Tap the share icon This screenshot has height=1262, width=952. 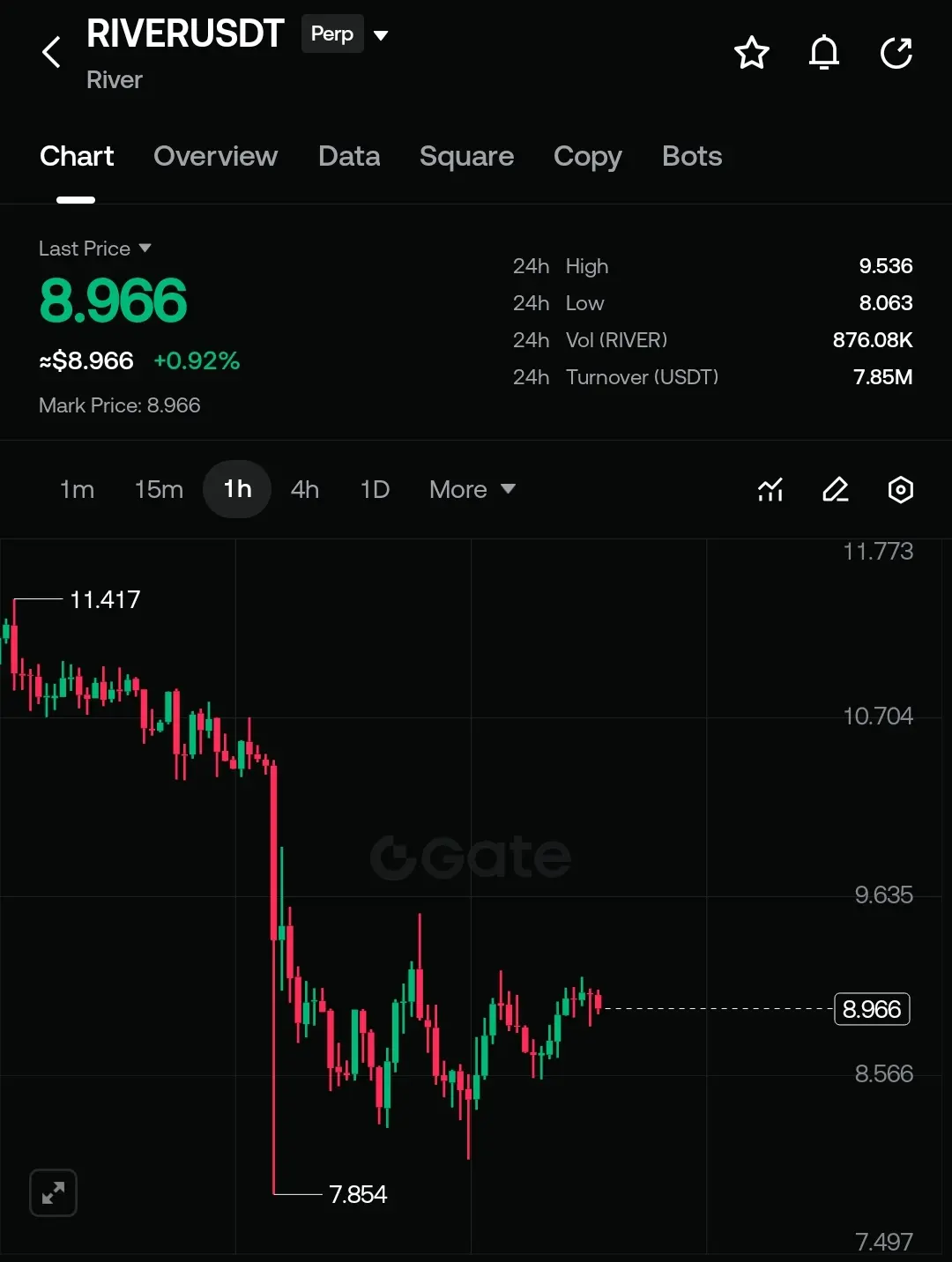point(896,53)
